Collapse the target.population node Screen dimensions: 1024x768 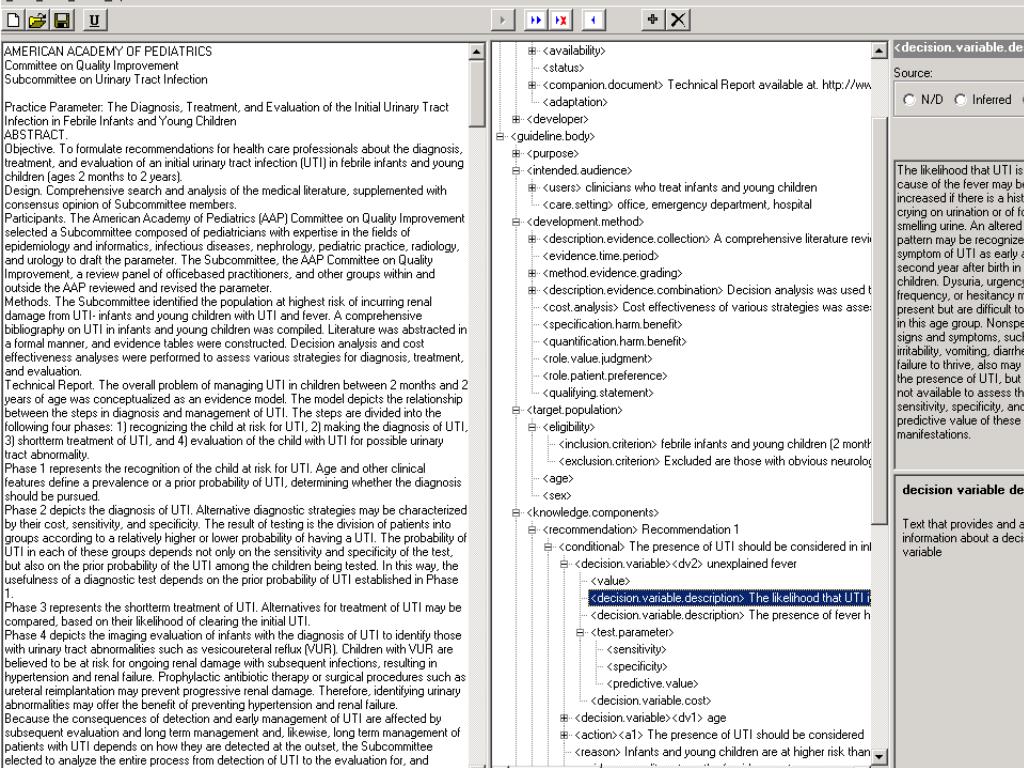(516, 410)
